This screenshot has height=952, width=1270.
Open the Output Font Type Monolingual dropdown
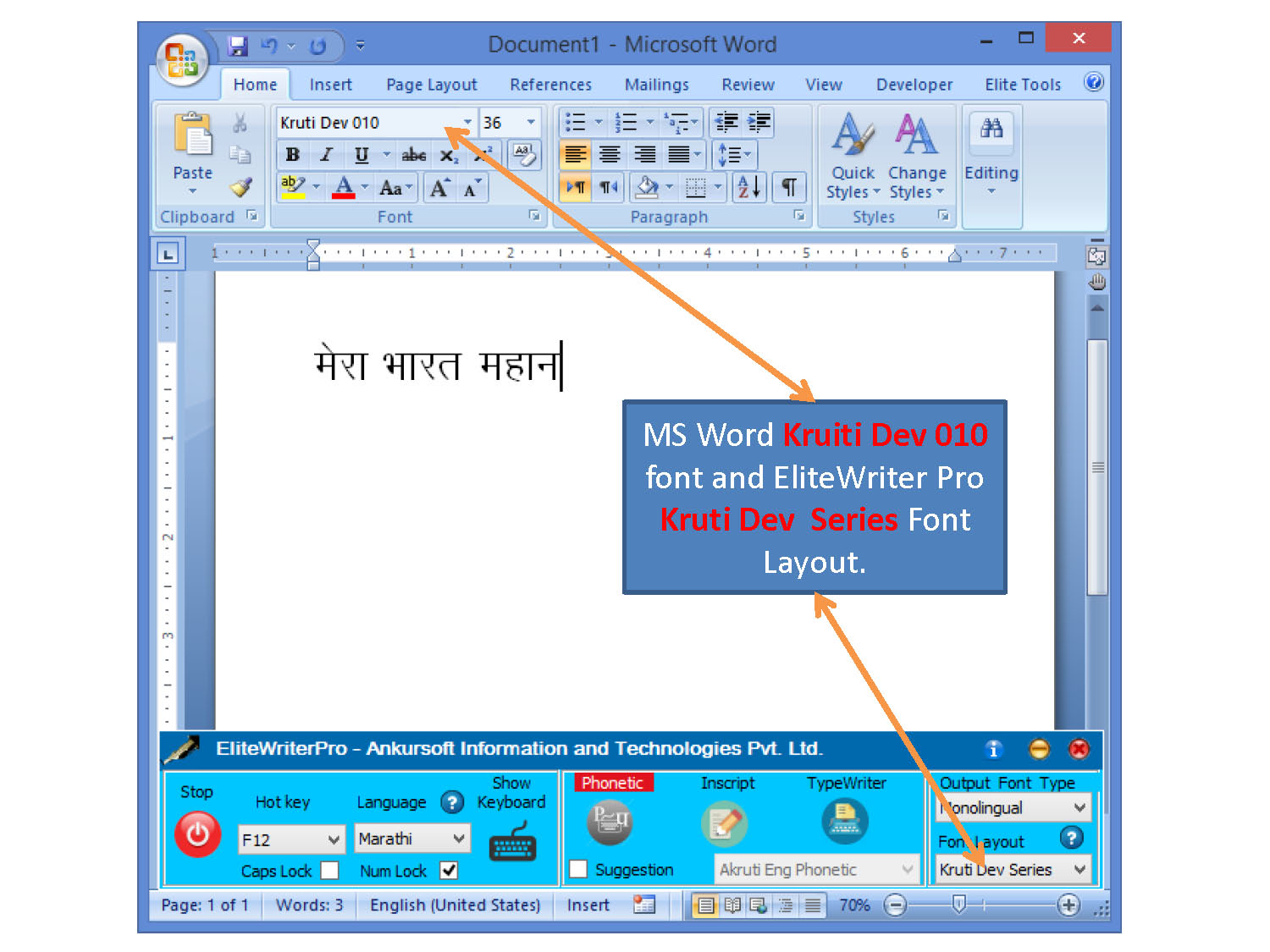click(x=1079, y=807)
